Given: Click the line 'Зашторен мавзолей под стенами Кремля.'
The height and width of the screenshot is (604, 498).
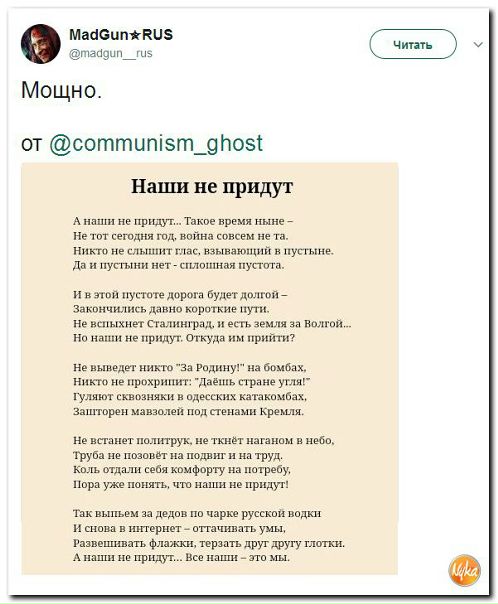Looking at the screenshot, I should pos(188,411).
